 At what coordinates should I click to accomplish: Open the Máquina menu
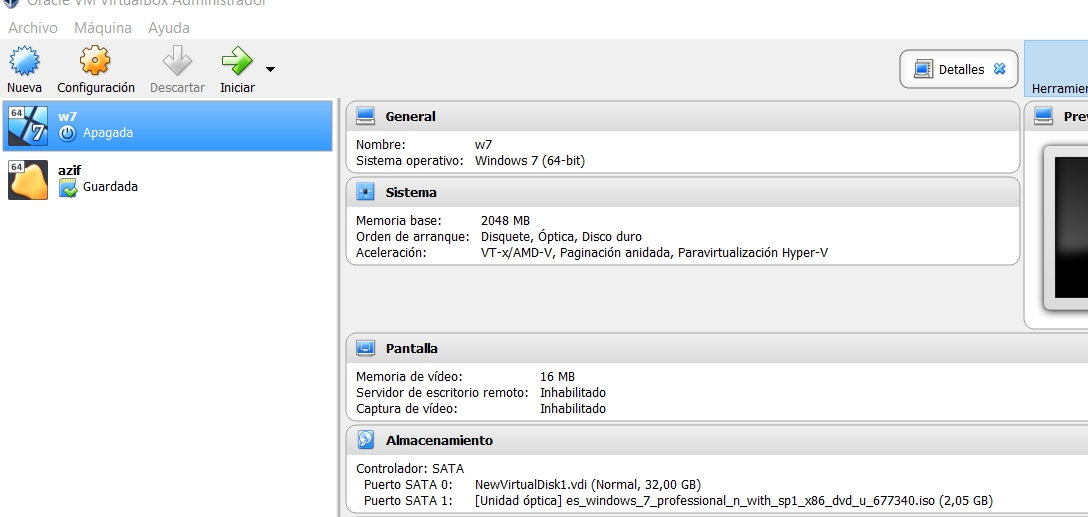[x=103, y=28]
